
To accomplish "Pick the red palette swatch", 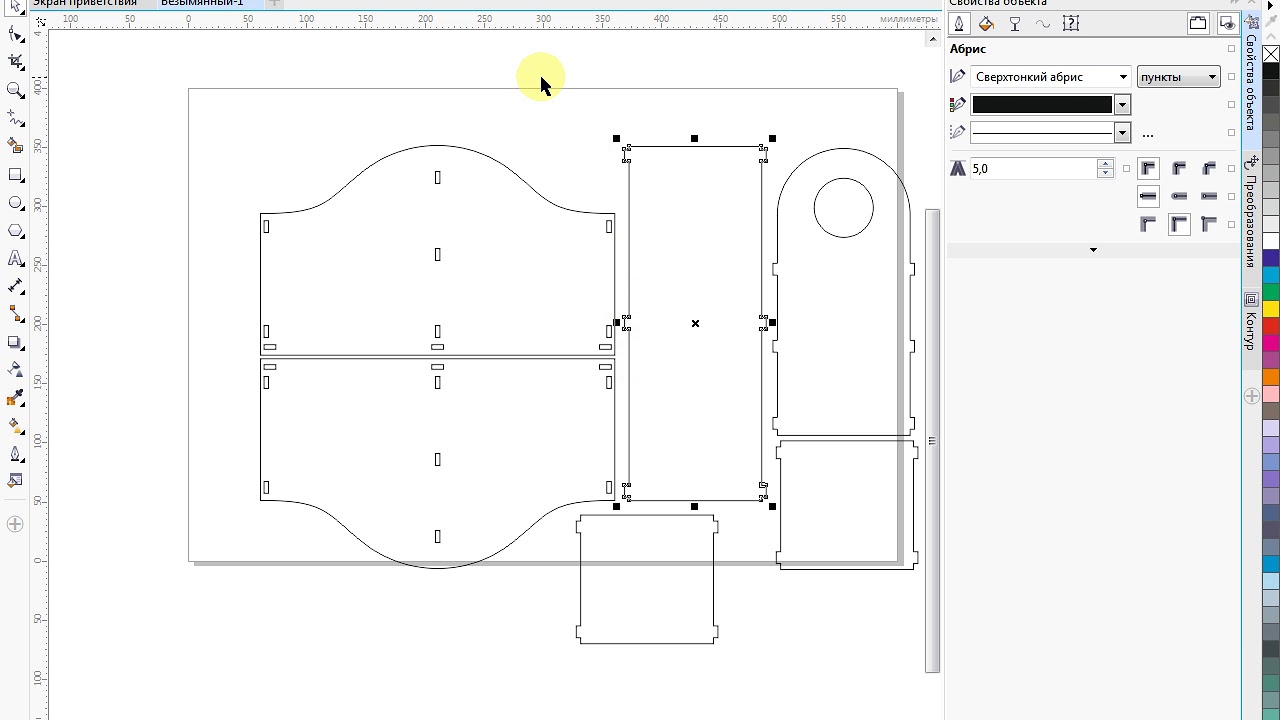I will [1271, 326].
